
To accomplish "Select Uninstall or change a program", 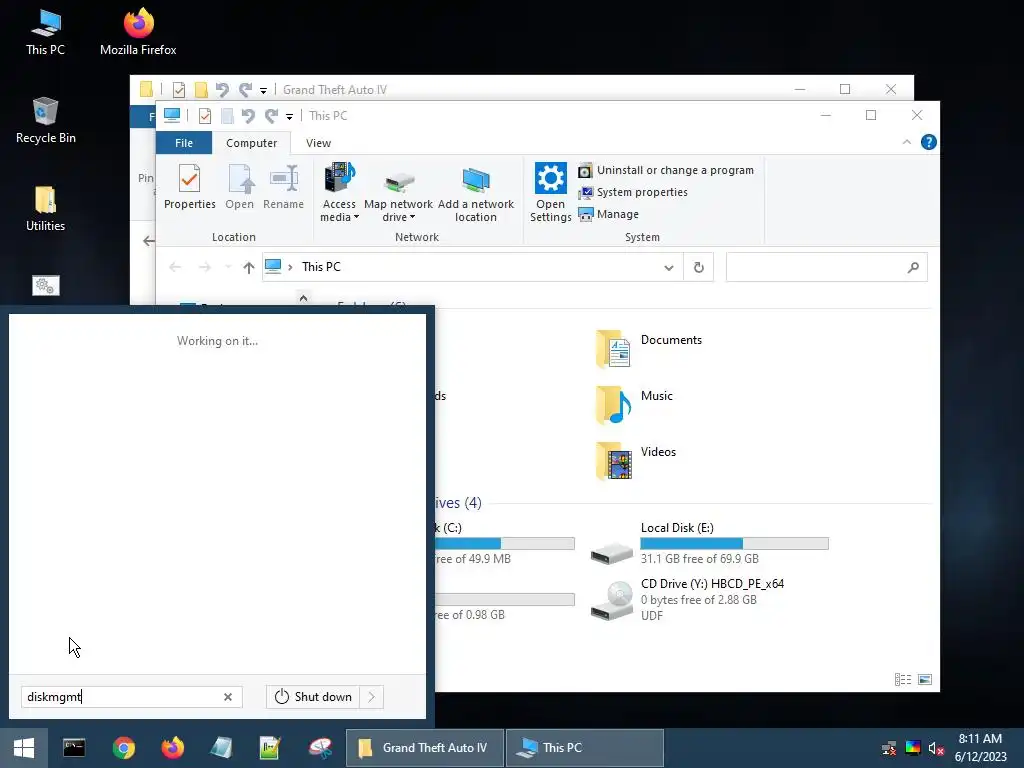I will click(666, 170).
